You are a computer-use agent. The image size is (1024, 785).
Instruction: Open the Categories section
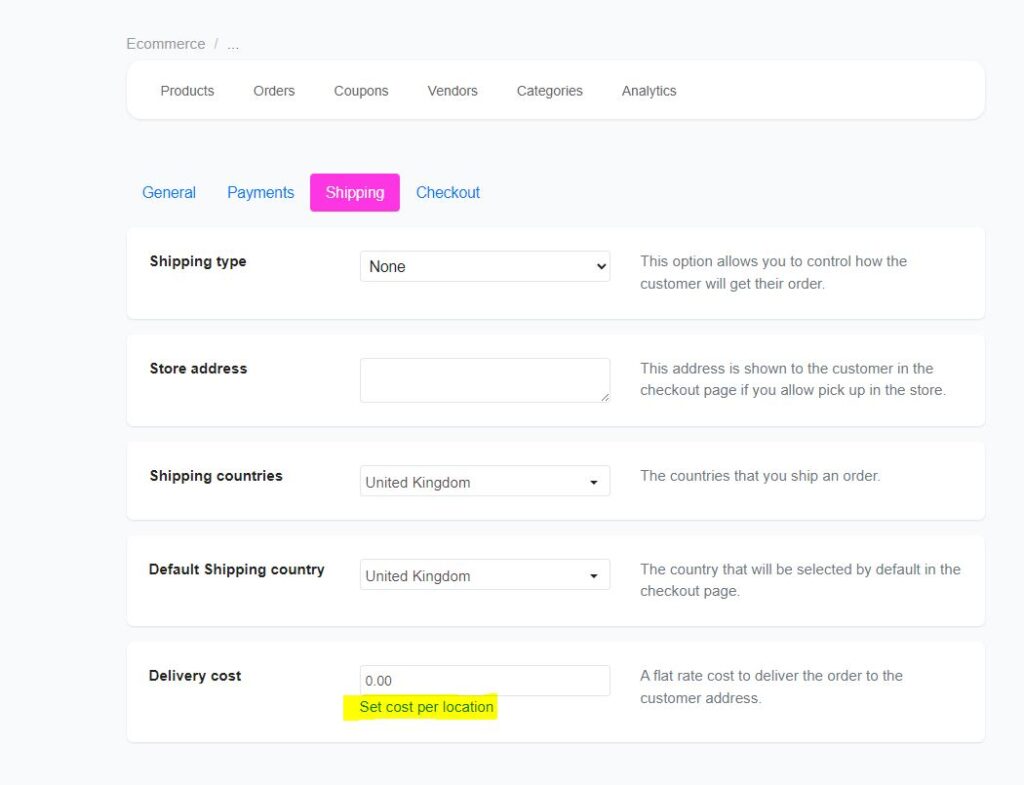click(x=549, y=91)
